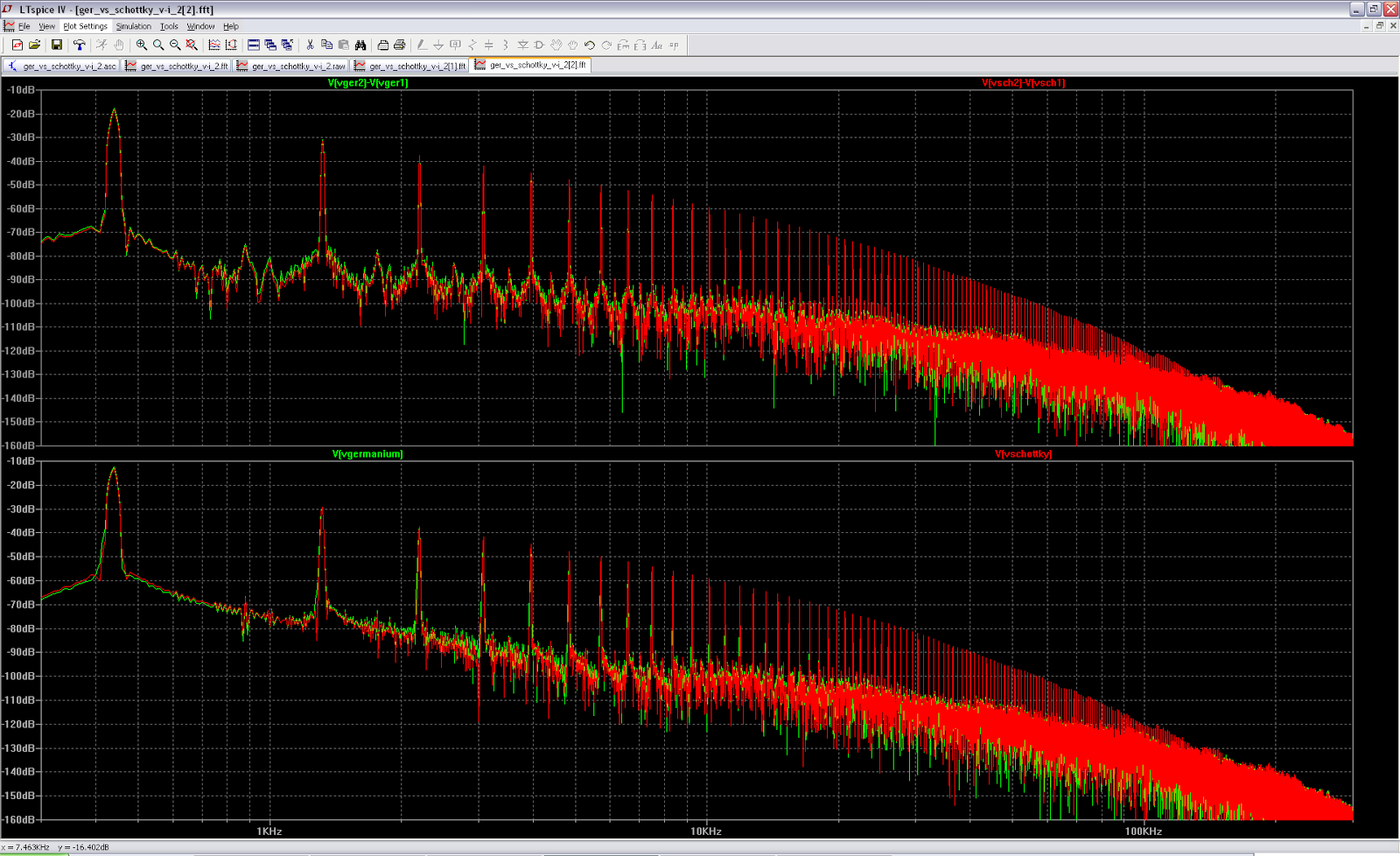
Task: Open the Plot Settings menu
Action: click(85, 25)
